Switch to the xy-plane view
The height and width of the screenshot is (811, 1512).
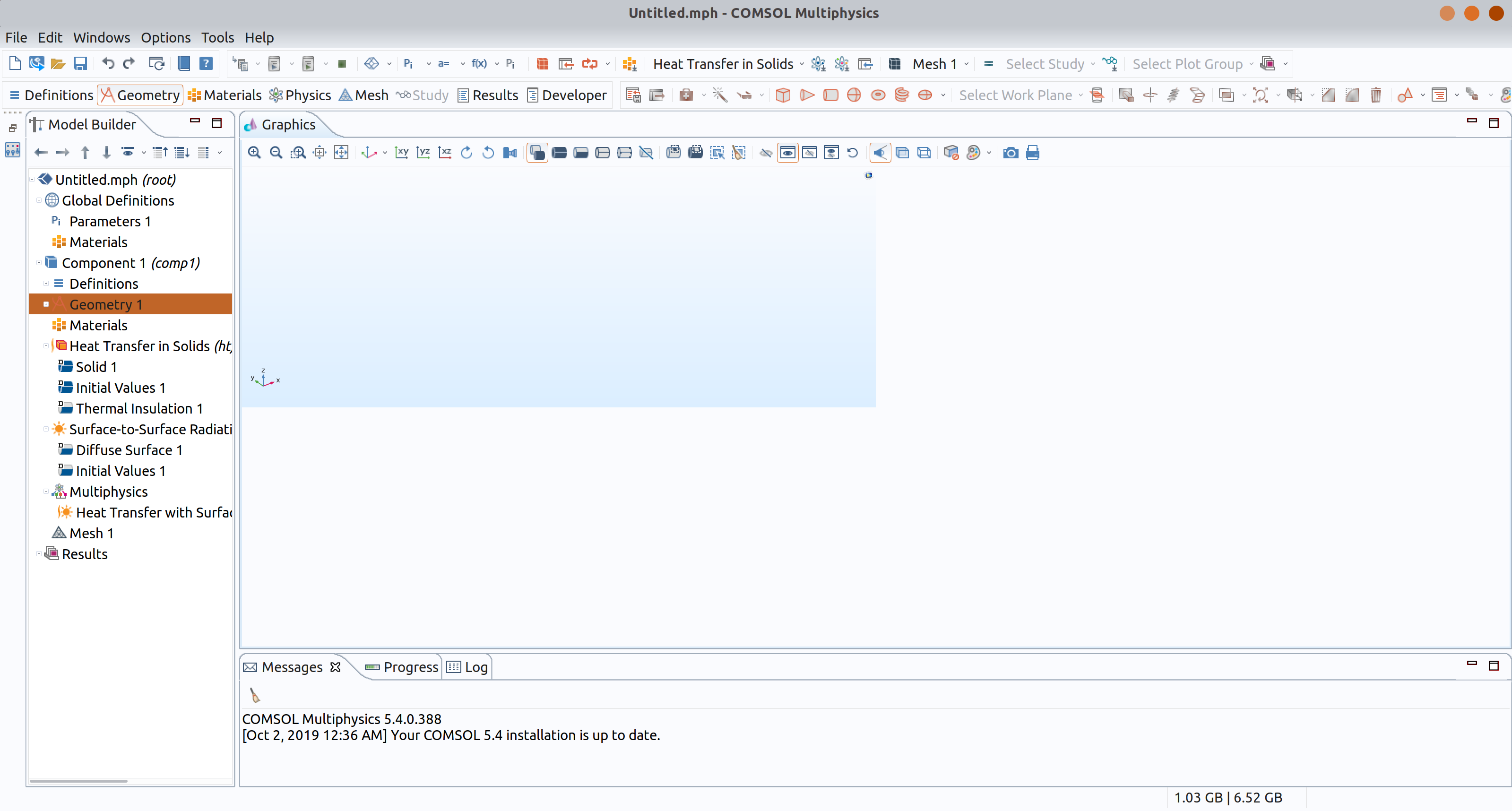(402, 153)
